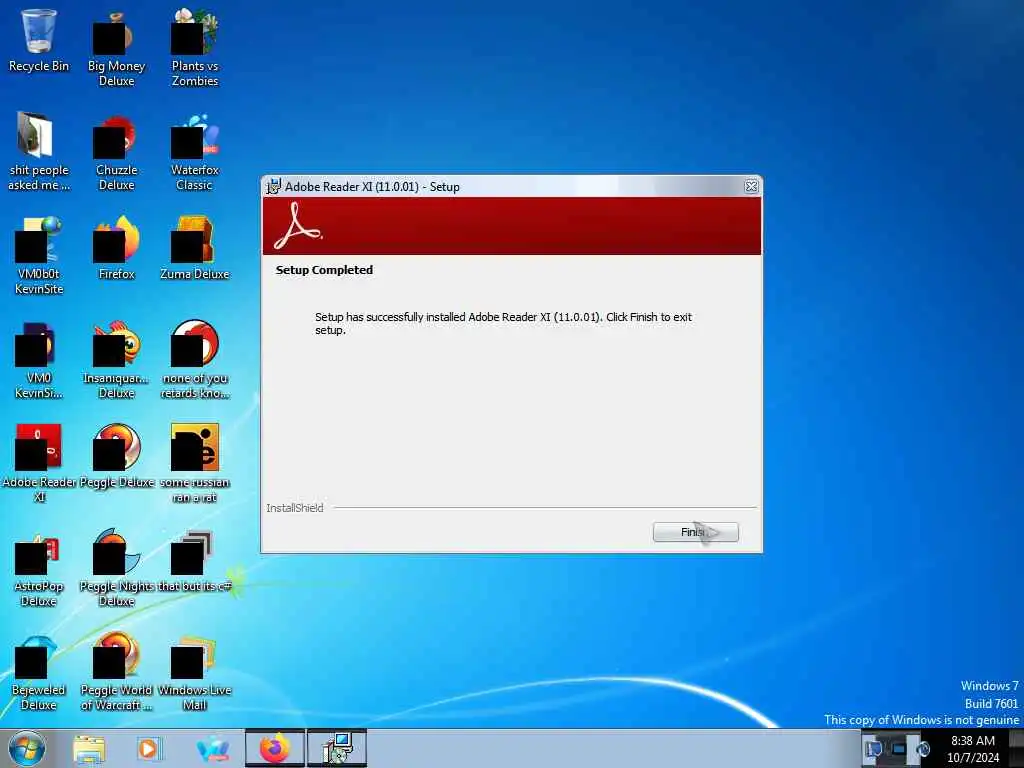Screen dimensions: 1024x768
Task: Select the 'some russian ran a rat' icon
Action: pyautogui.click(x=195, y=464)
